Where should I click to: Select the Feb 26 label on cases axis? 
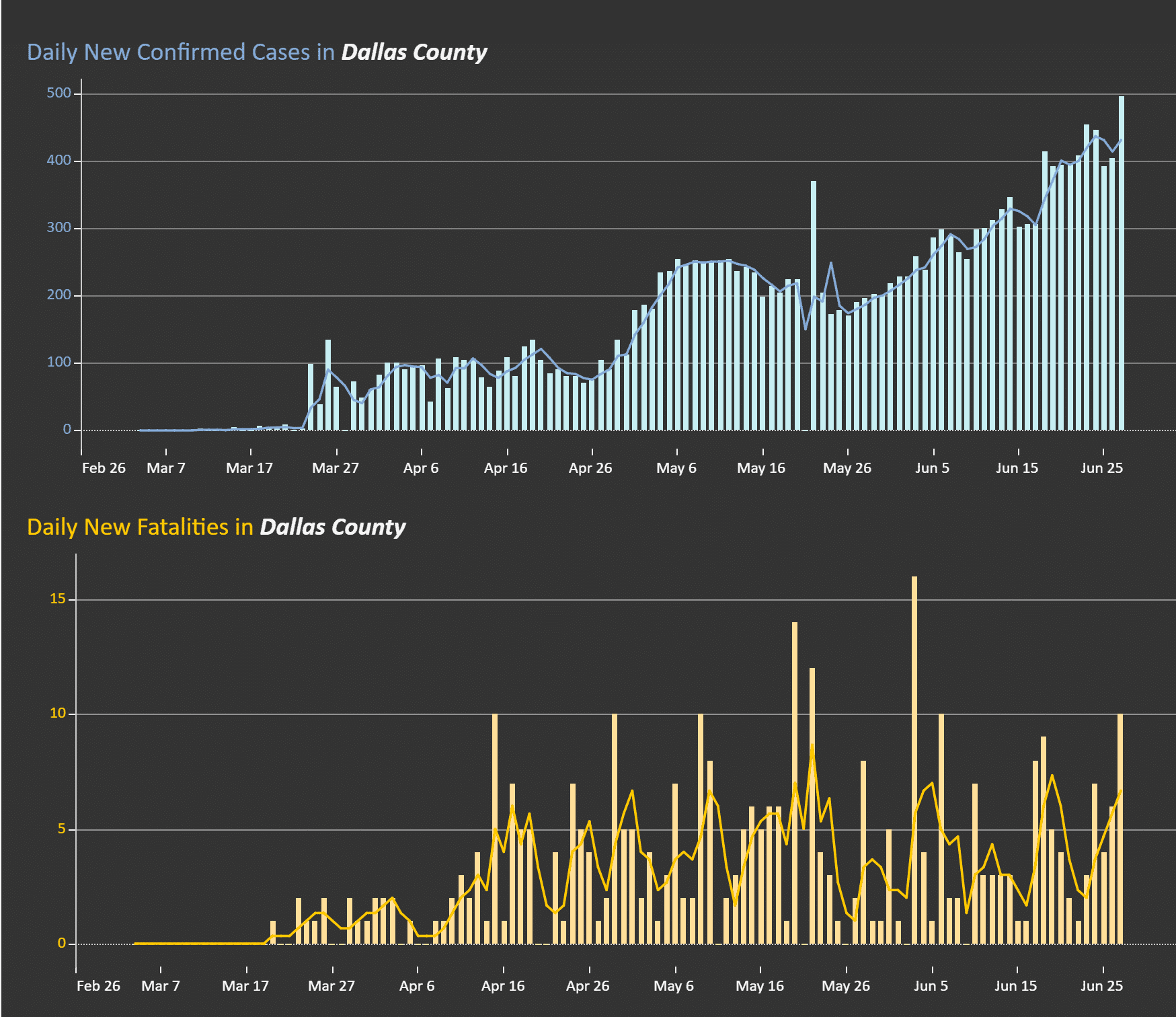104,468
